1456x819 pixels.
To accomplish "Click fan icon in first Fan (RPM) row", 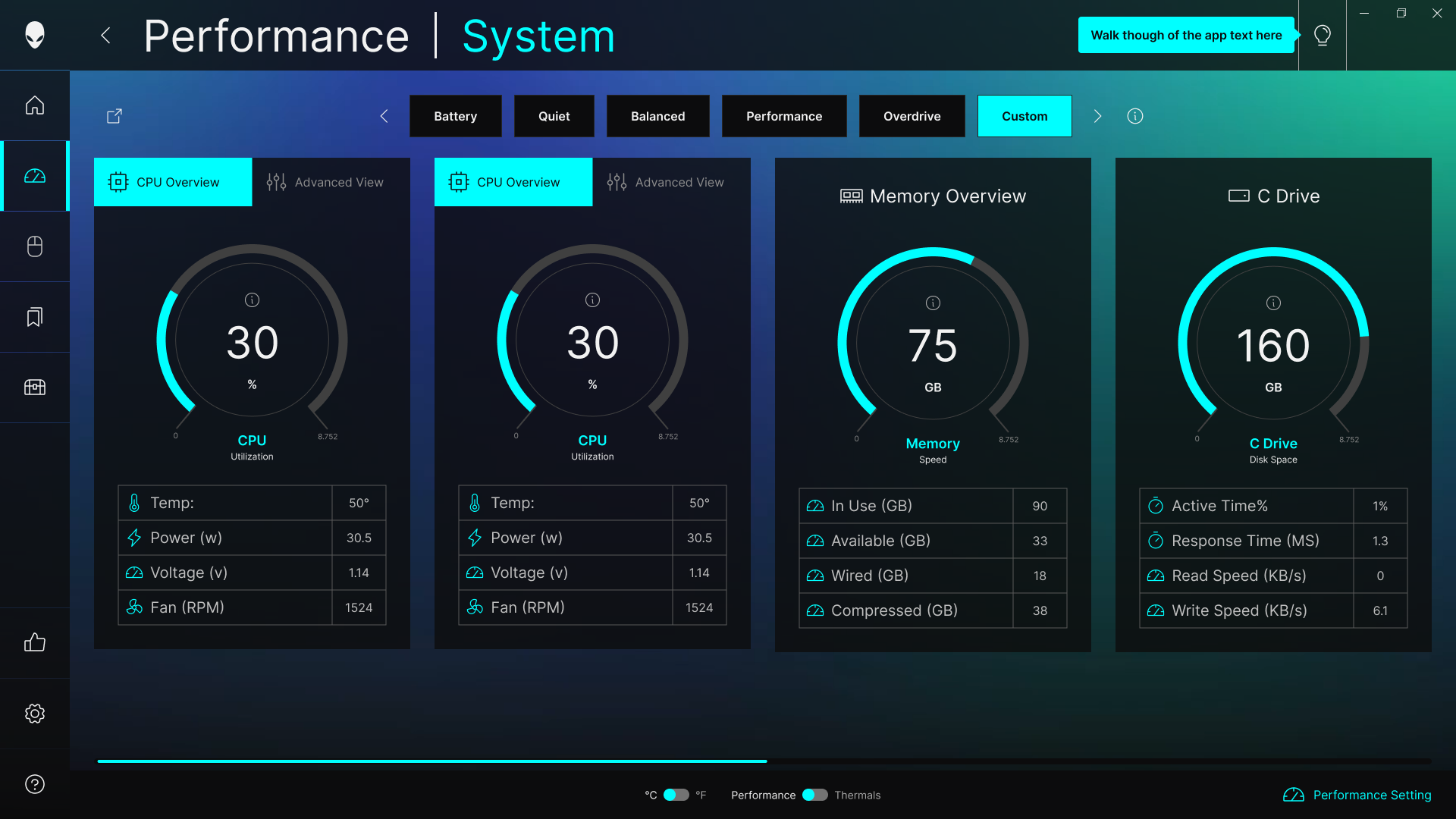I will [x=134, y=607].
